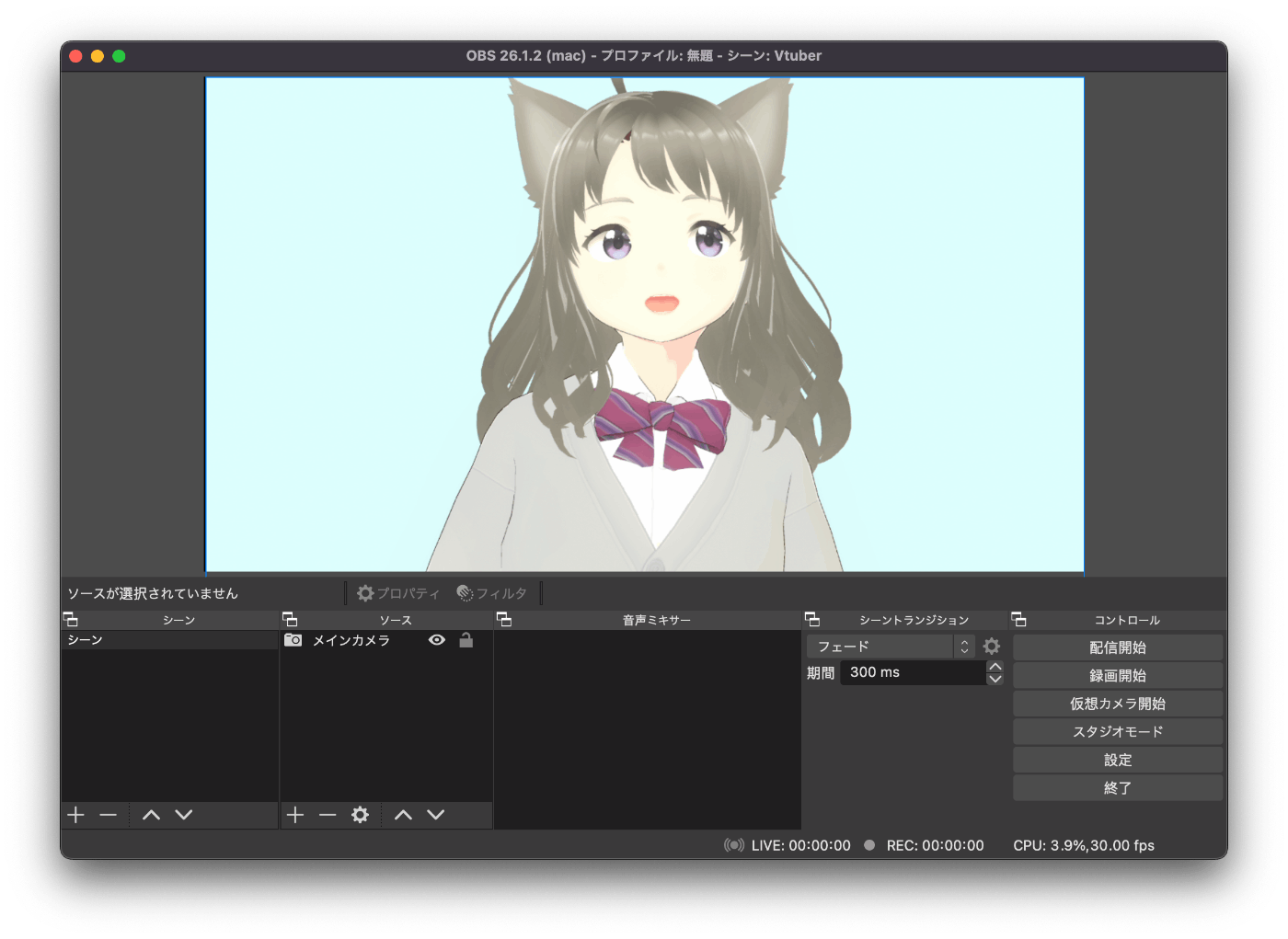Pop out the シーン dock panel icon

[71, 620]
